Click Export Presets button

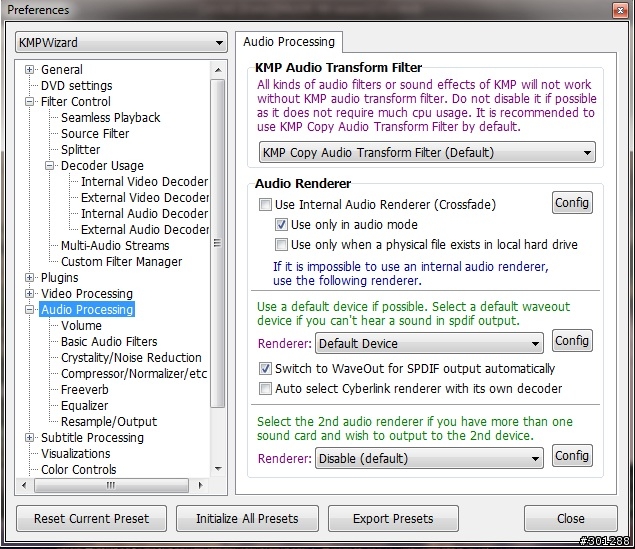393,519
